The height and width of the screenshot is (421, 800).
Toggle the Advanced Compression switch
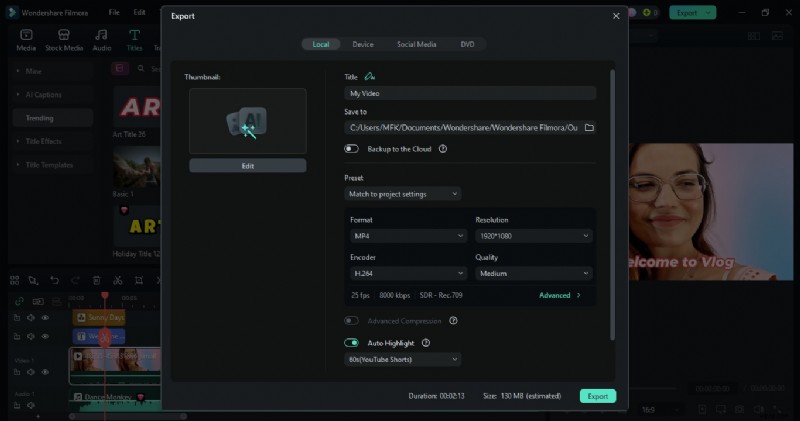[x=352, y=321]
